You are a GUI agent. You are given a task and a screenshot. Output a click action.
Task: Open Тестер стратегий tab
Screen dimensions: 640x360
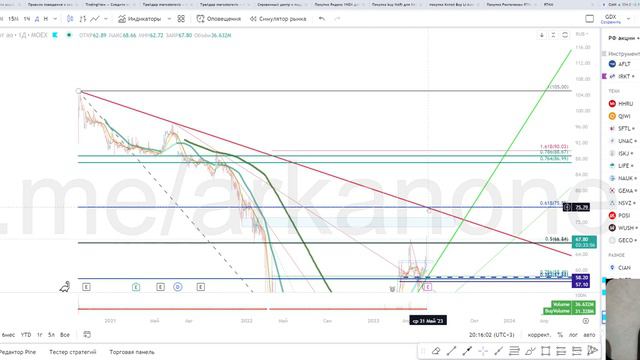[73, 352]
